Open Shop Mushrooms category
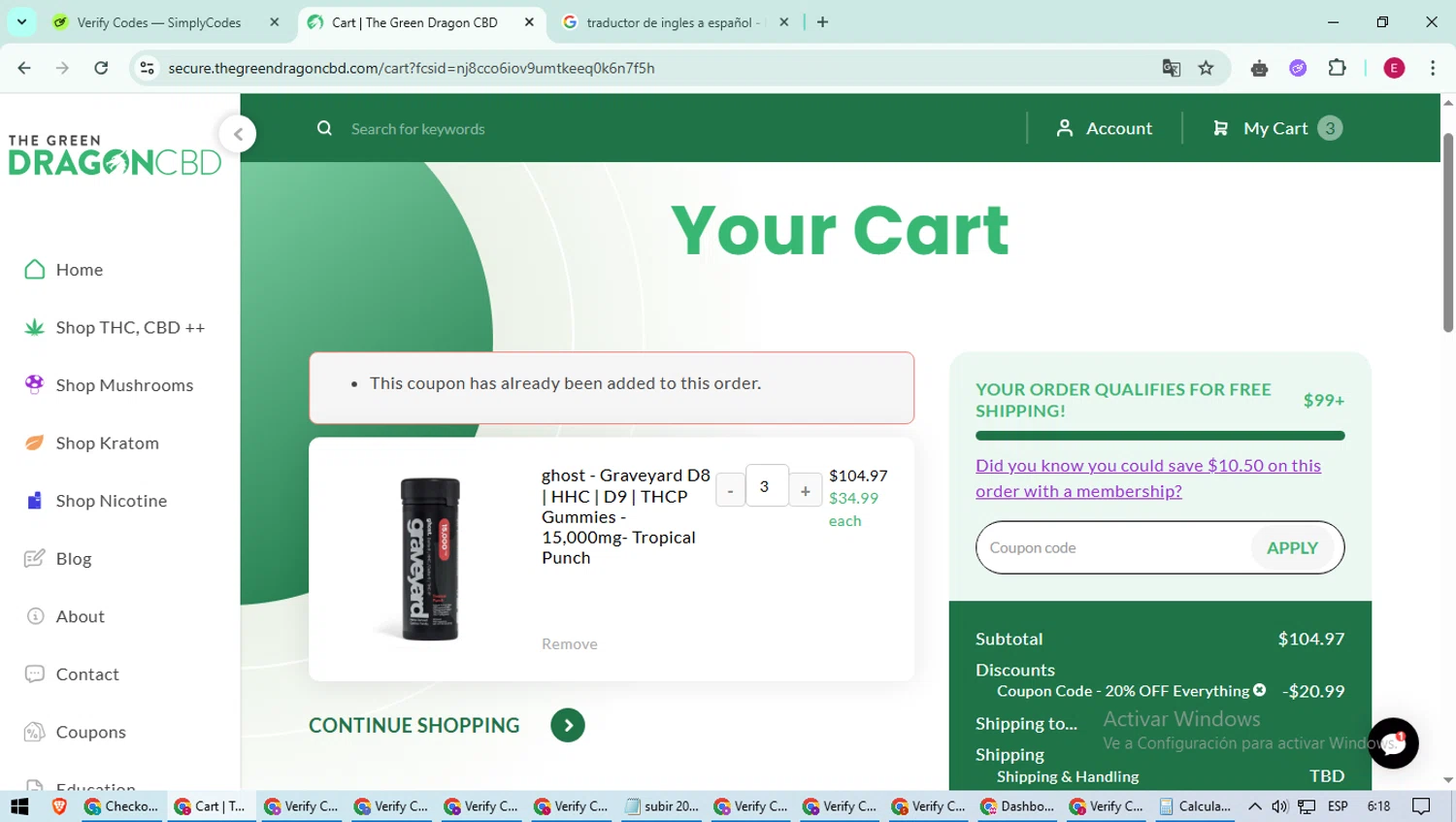1456x822 pixels. click(x=109, y=385)
